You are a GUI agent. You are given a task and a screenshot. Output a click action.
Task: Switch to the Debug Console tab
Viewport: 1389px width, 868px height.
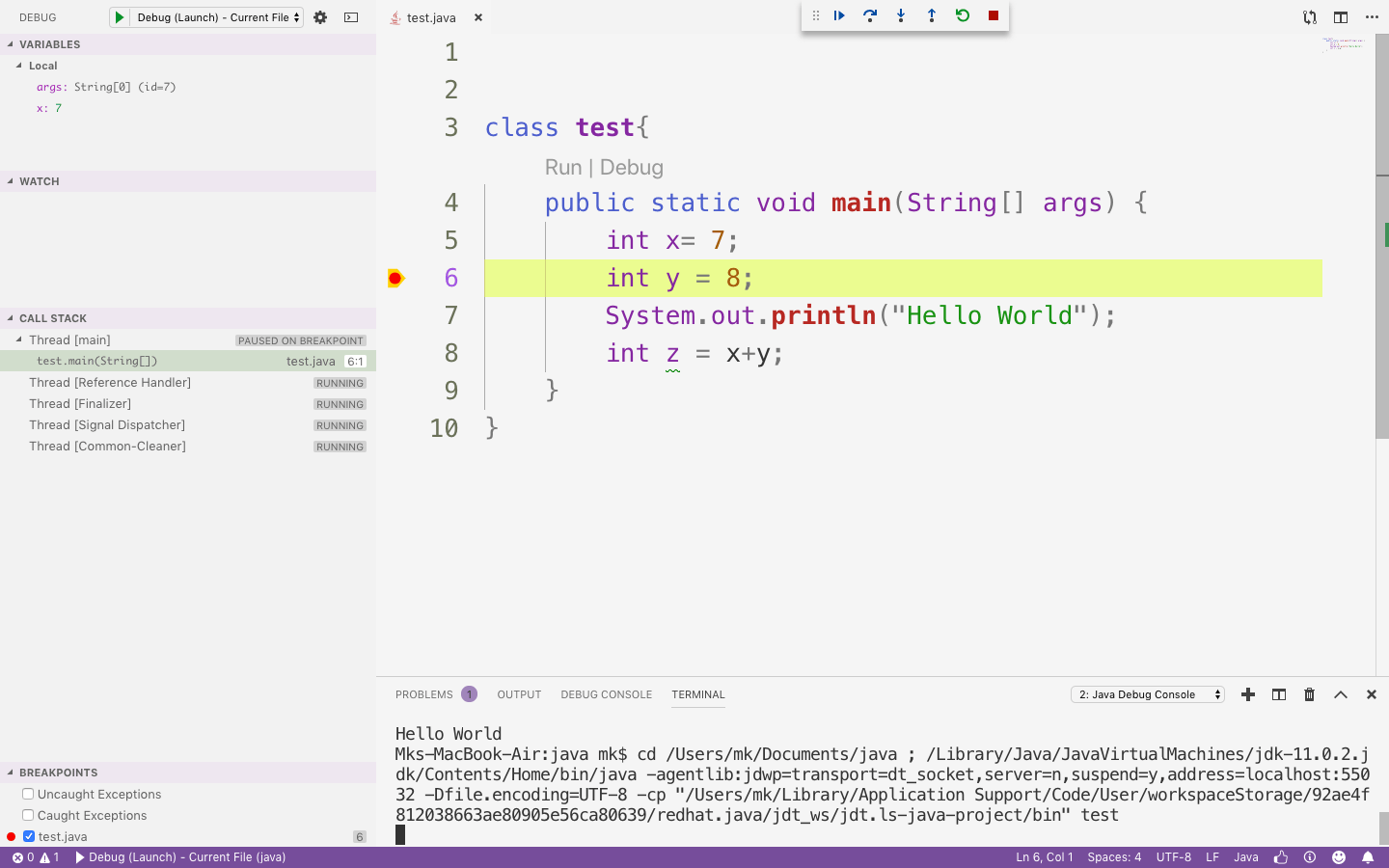[x=606, y=694]
